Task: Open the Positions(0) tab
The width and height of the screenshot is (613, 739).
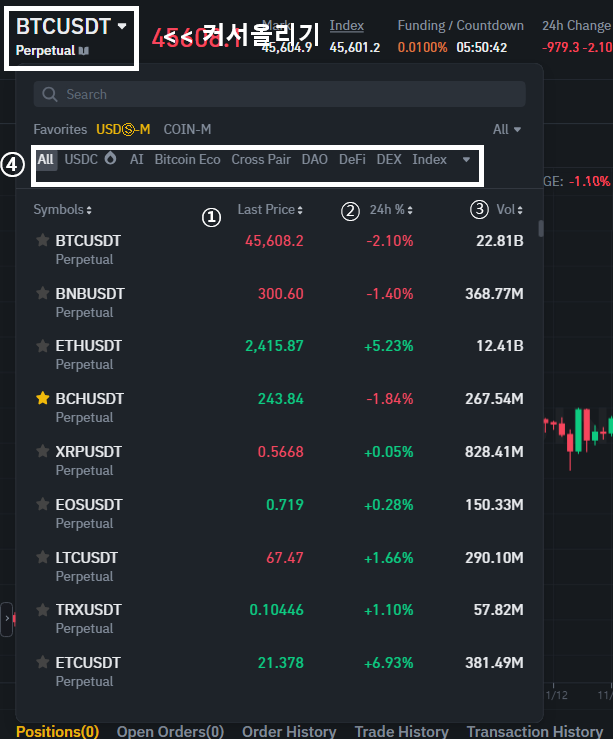Action: pyautogui.click(x=57, y=731)
